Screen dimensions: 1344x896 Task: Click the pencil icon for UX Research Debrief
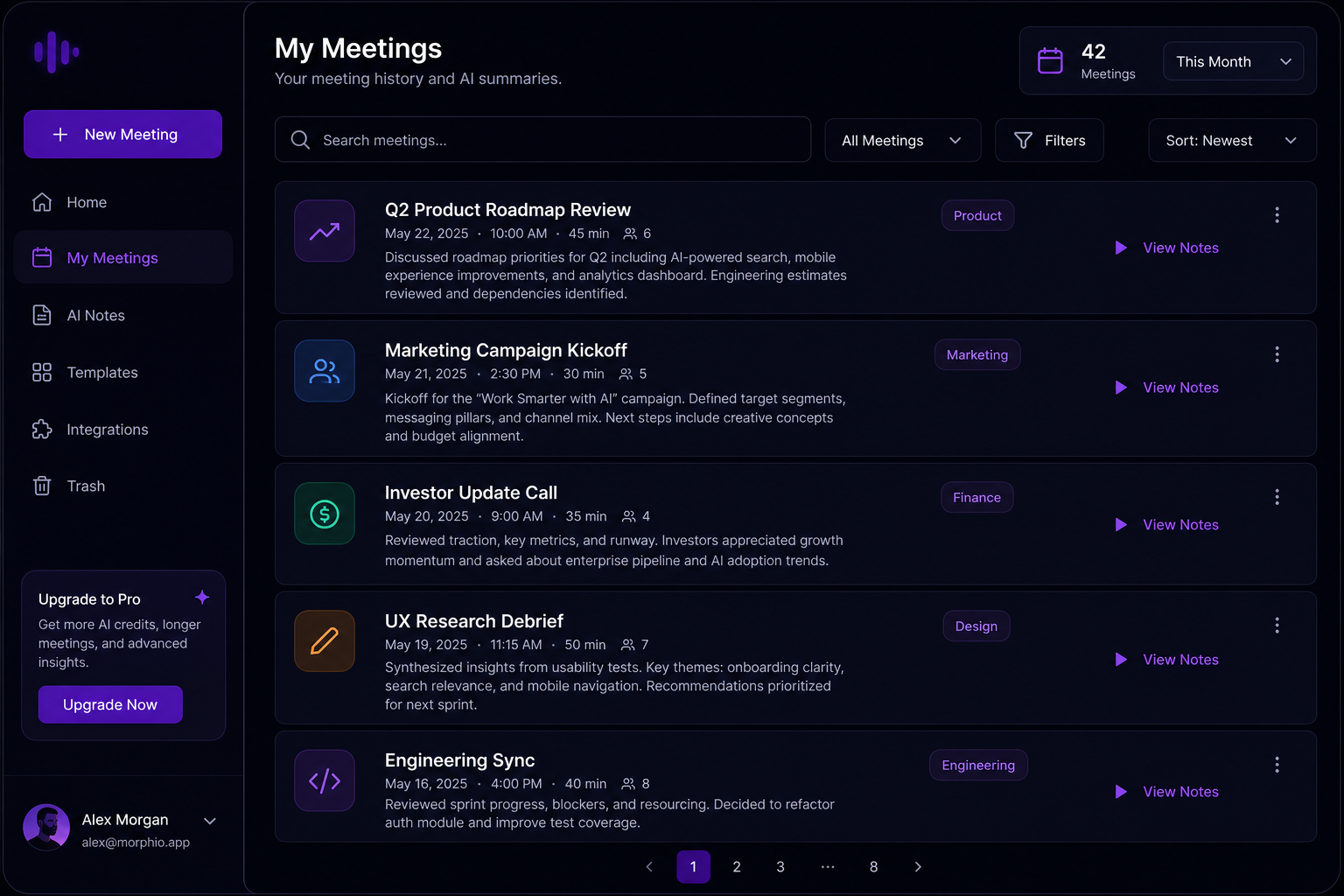coord(325,641)
